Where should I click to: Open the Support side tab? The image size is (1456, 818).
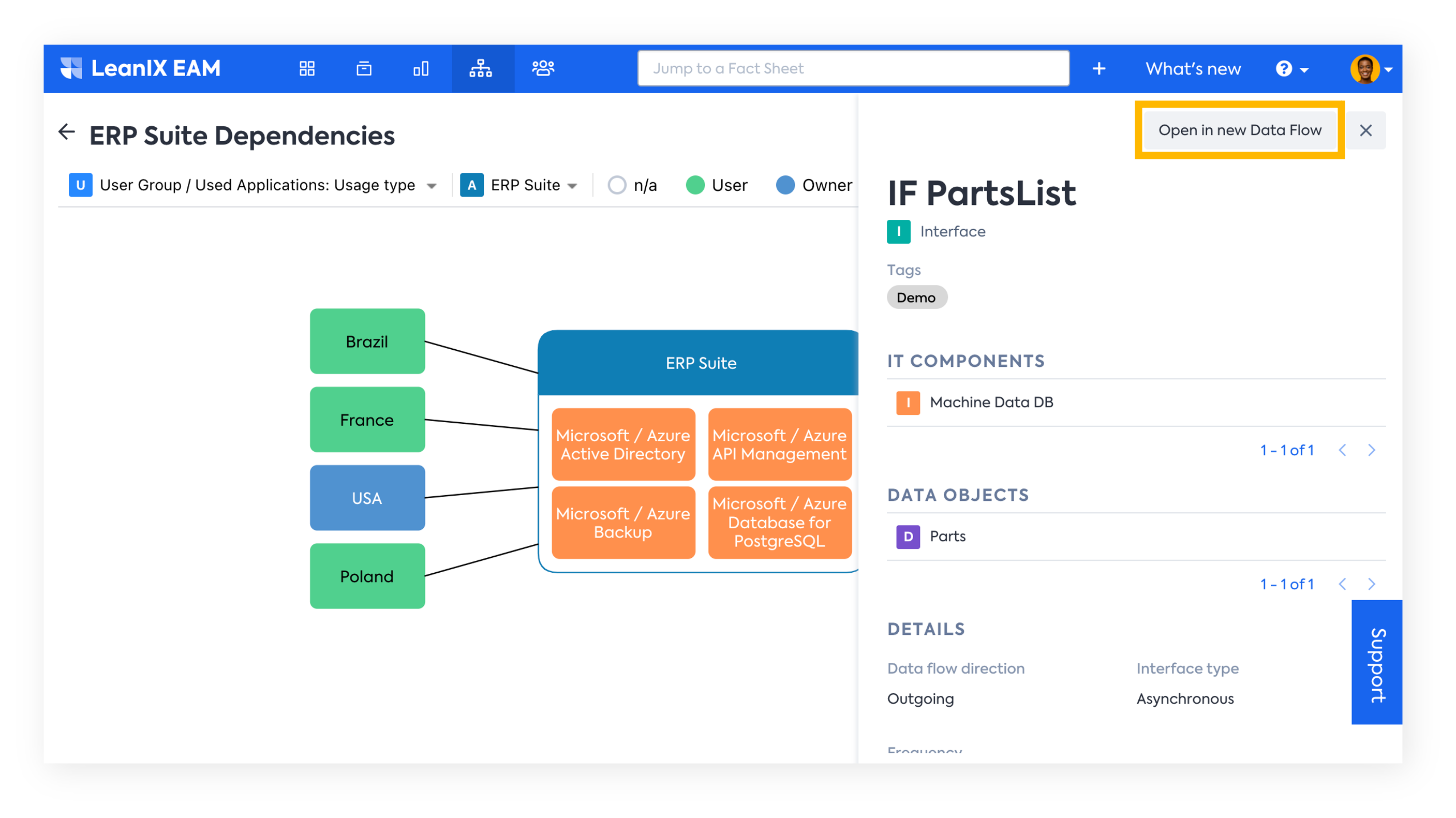[1377, 662]
